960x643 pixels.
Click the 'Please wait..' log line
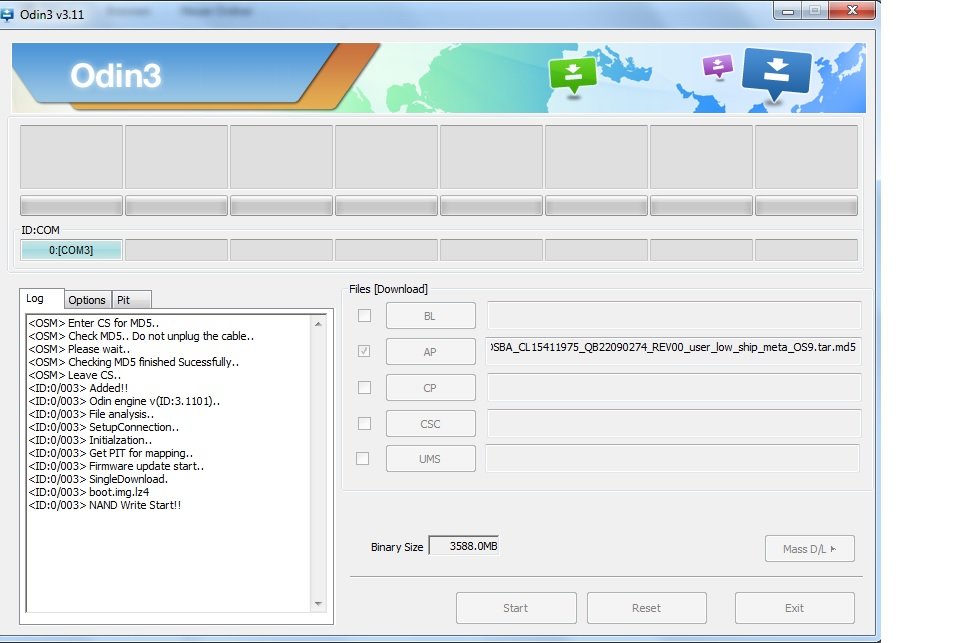click(79, 349)
